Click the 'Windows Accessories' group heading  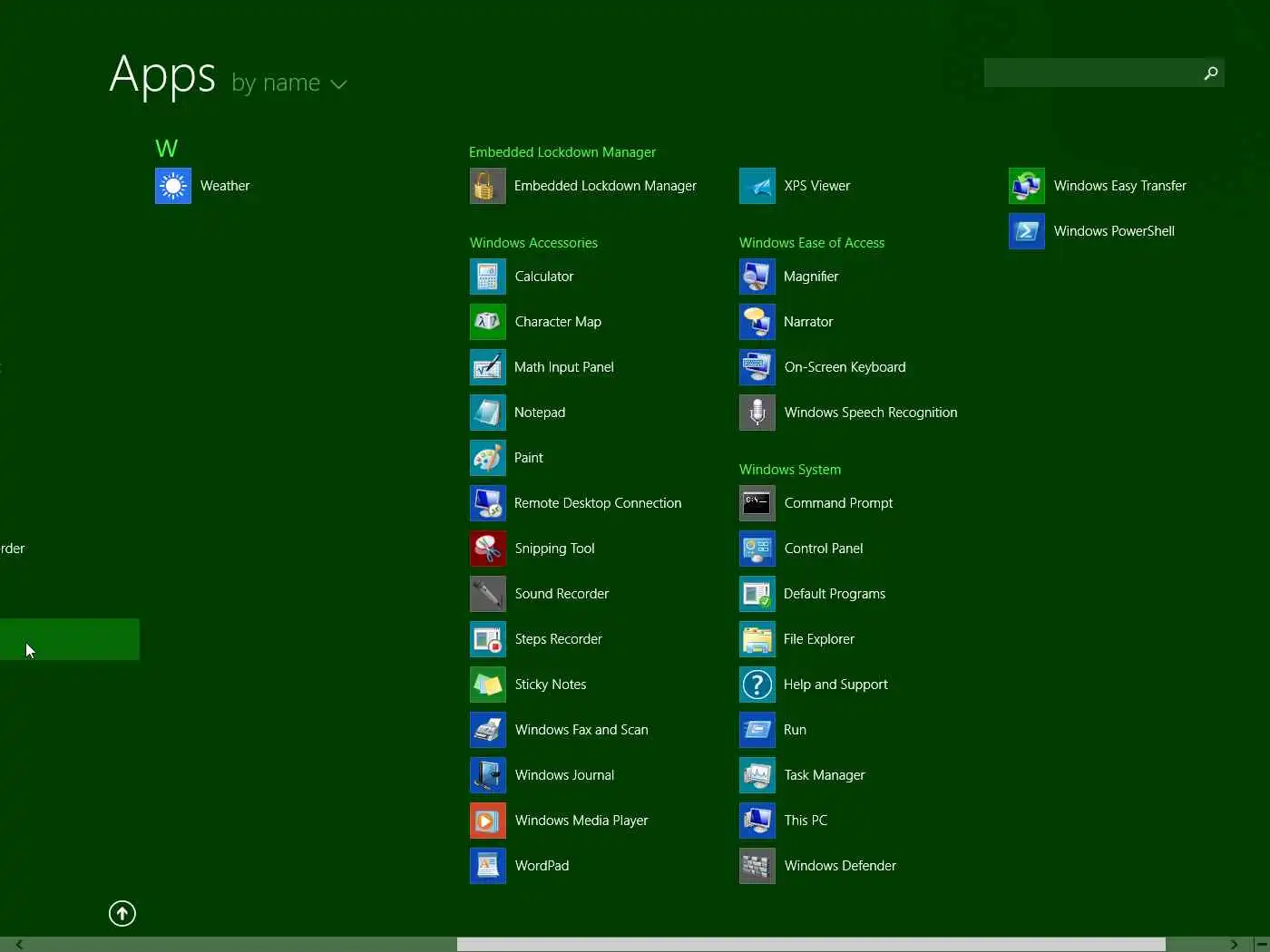tap(533, 243)
